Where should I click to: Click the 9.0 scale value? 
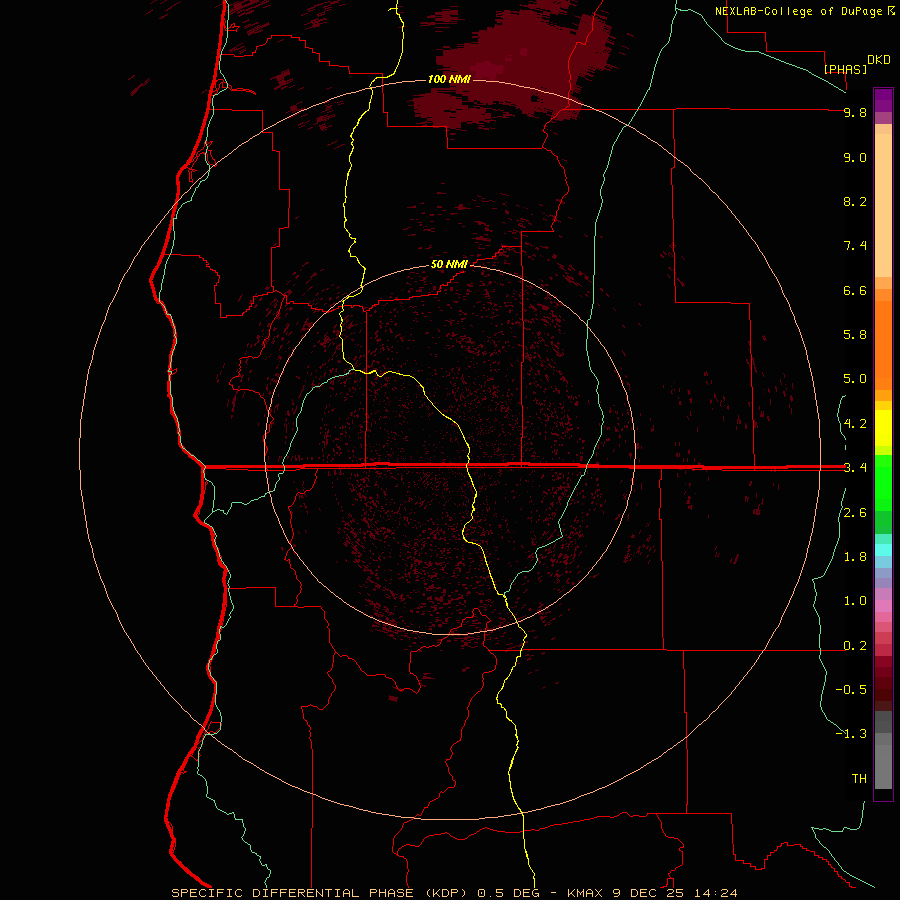(x=855, y=157)
